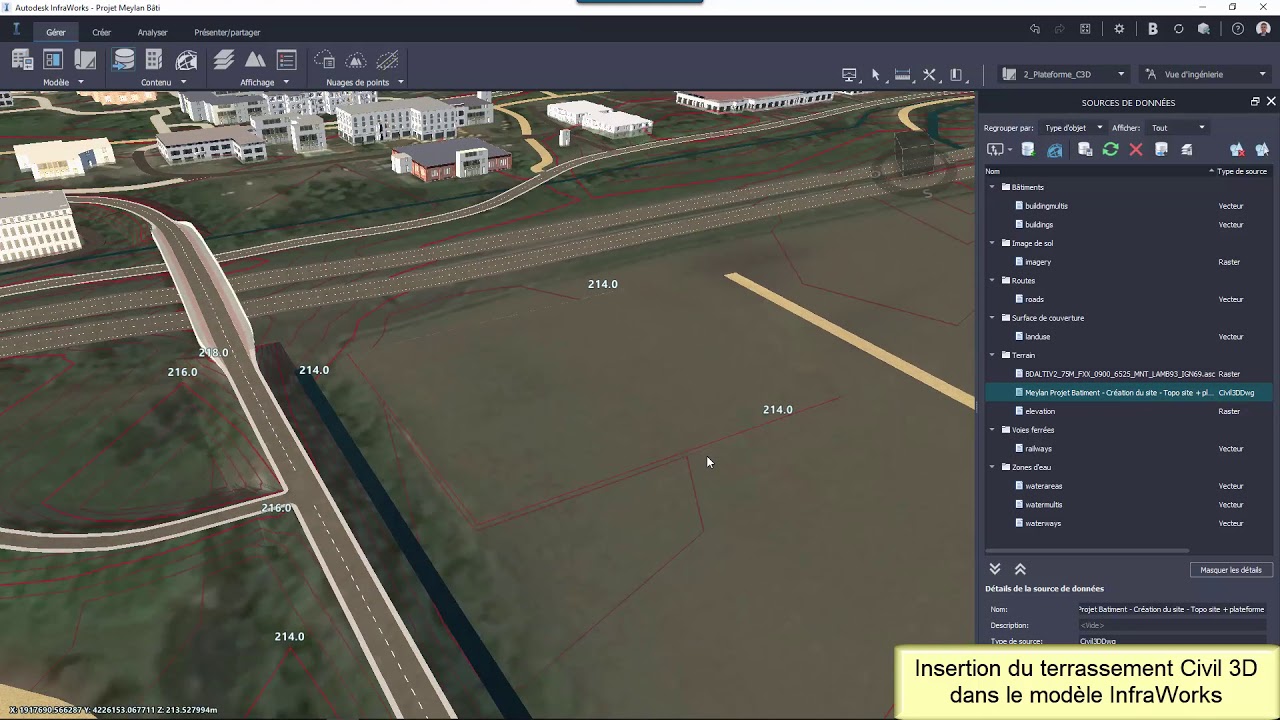Collapse the Routes tree group
Image resolution: width=1280 pixels, height=720 pixels.
point(993,280)
